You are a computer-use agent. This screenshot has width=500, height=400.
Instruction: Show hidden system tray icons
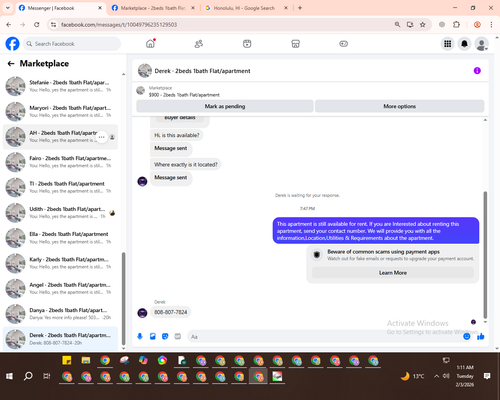(436, 376)
